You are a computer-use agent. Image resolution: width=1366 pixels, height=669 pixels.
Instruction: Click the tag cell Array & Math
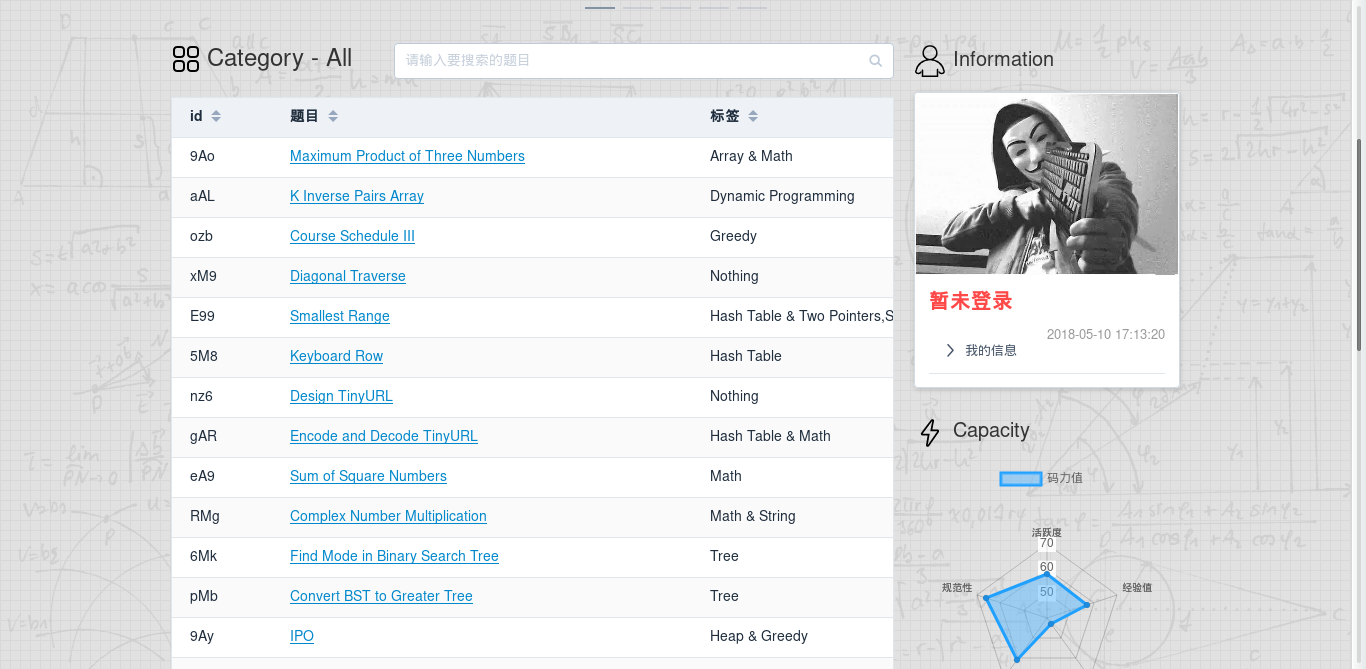[x=751, y=156]
